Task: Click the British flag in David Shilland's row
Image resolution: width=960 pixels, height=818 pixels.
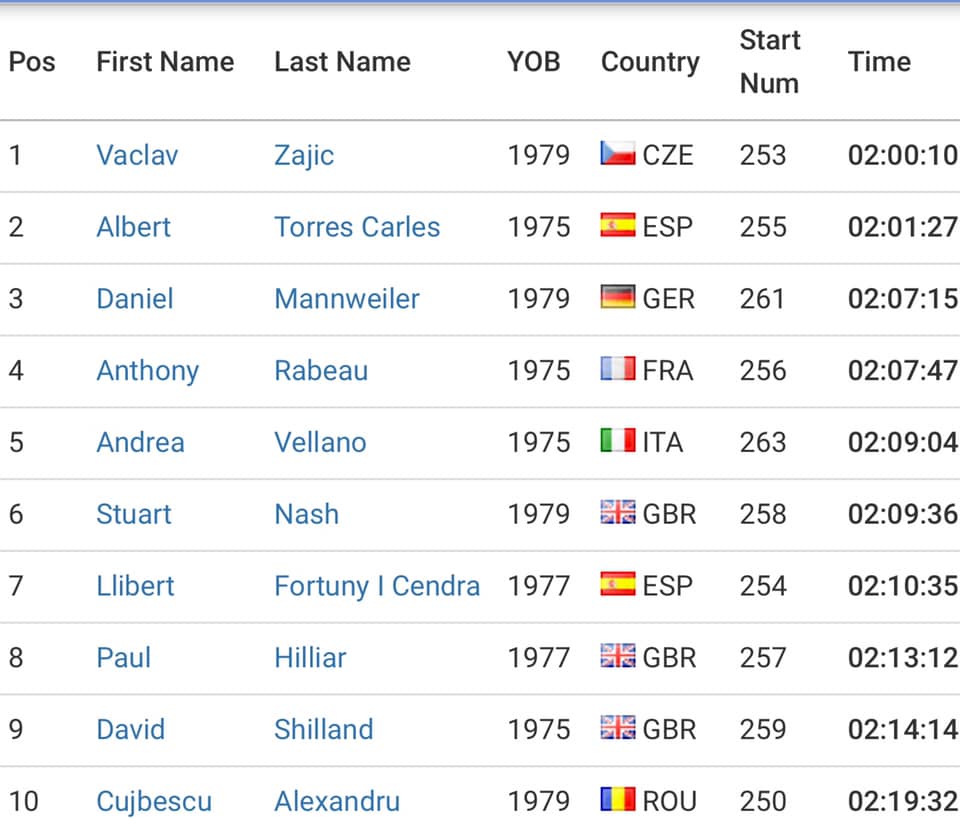Action: 618,727
